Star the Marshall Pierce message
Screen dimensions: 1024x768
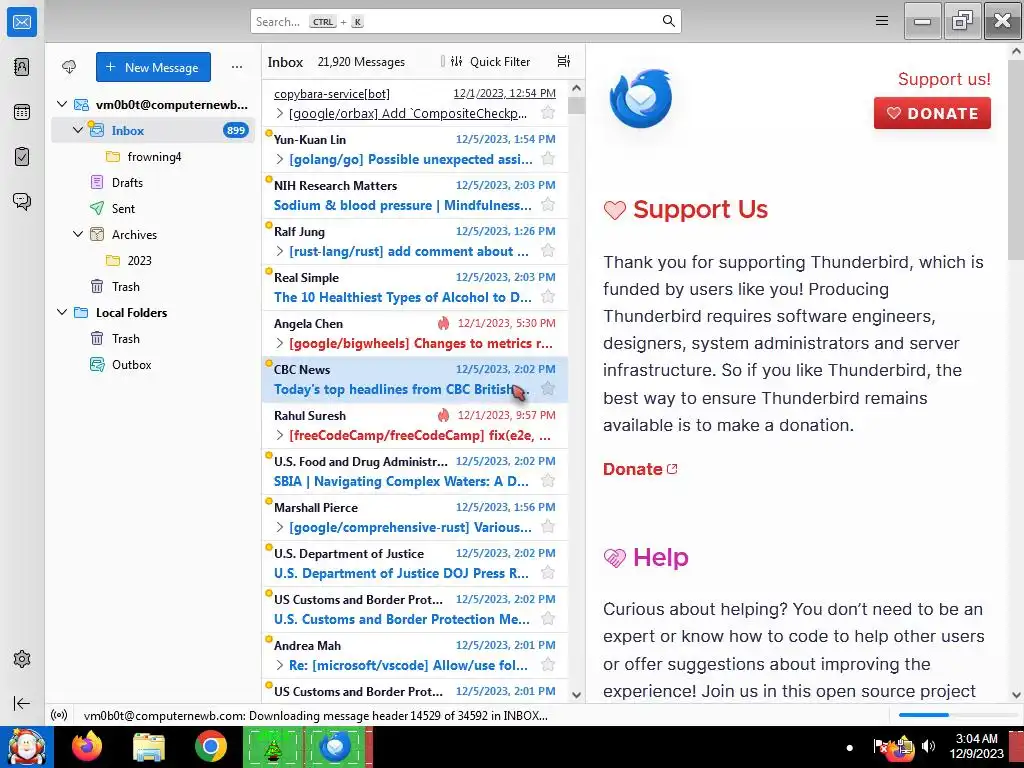[x=548, y=527]
